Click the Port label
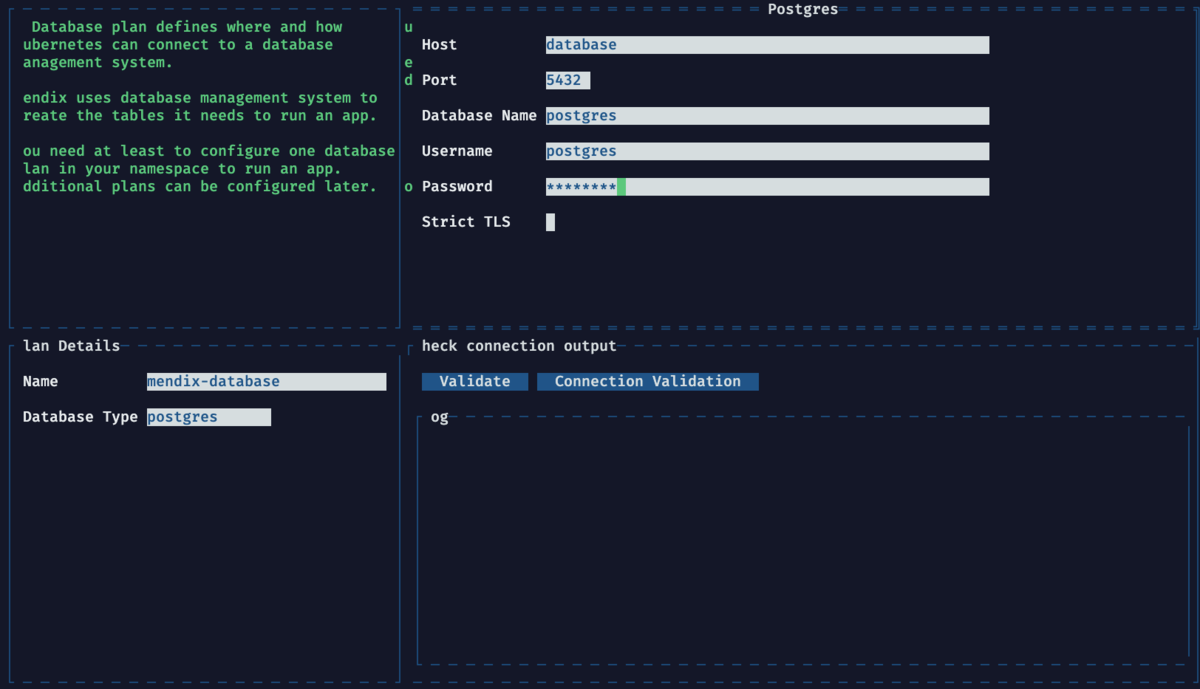 [439, 80]
